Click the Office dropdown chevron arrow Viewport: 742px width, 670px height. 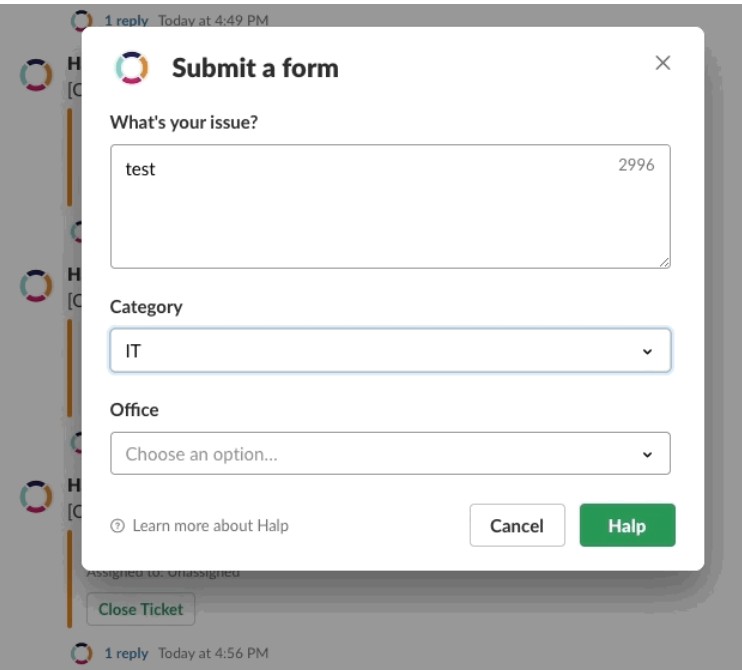pyautogui.click(x=647, y=455)
